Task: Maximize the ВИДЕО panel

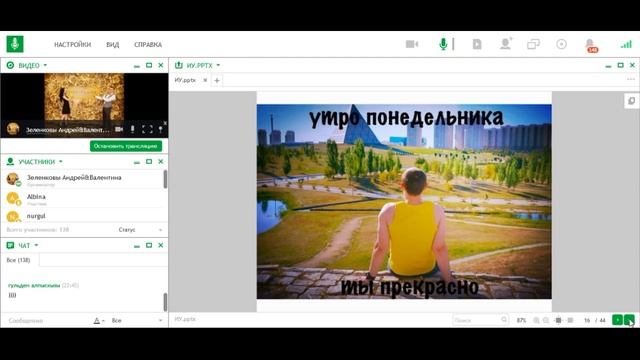Action: point(149,65)
